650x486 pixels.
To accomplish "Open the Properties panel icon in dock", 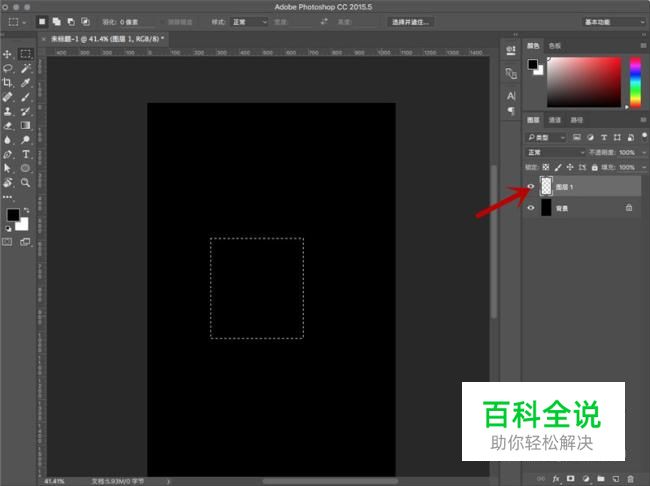I will (511, 74).
